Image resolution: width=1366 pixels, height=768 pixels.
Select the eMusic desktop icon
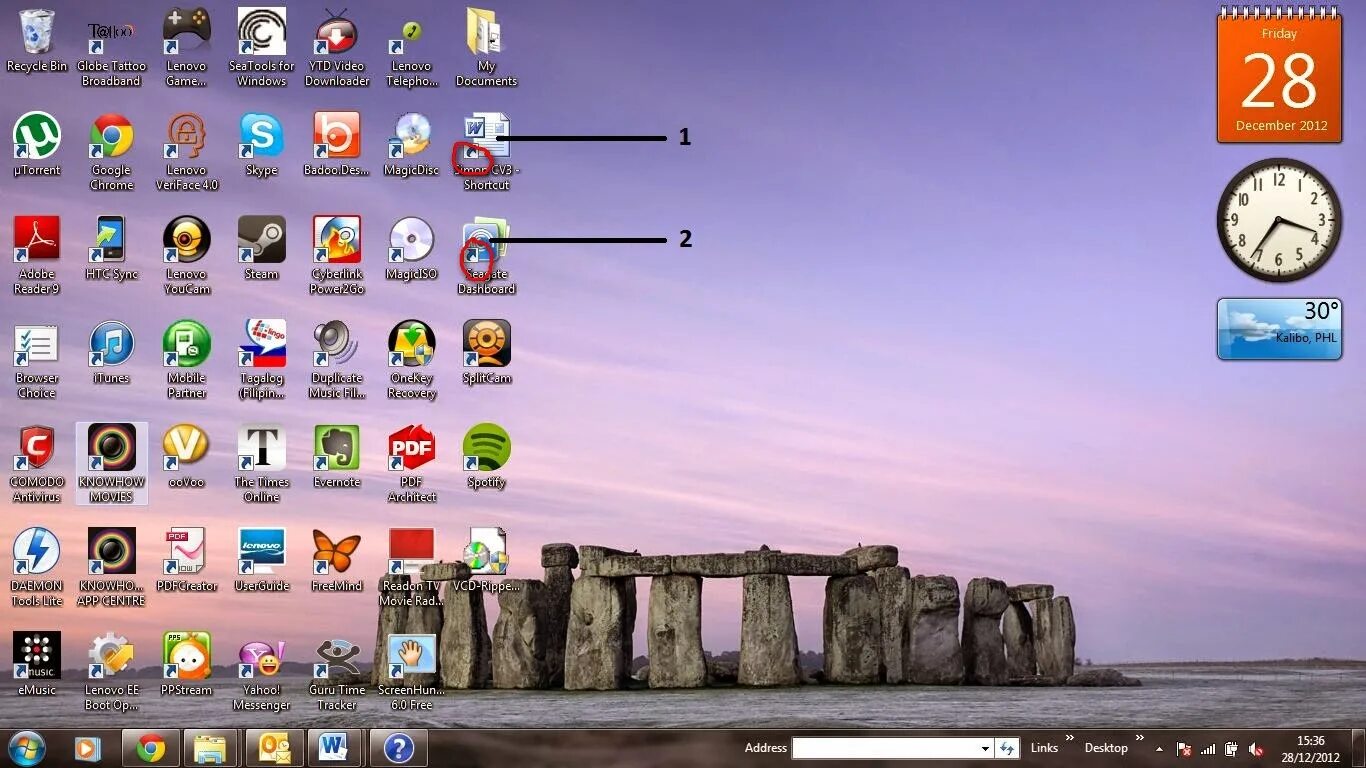[37, 656]
